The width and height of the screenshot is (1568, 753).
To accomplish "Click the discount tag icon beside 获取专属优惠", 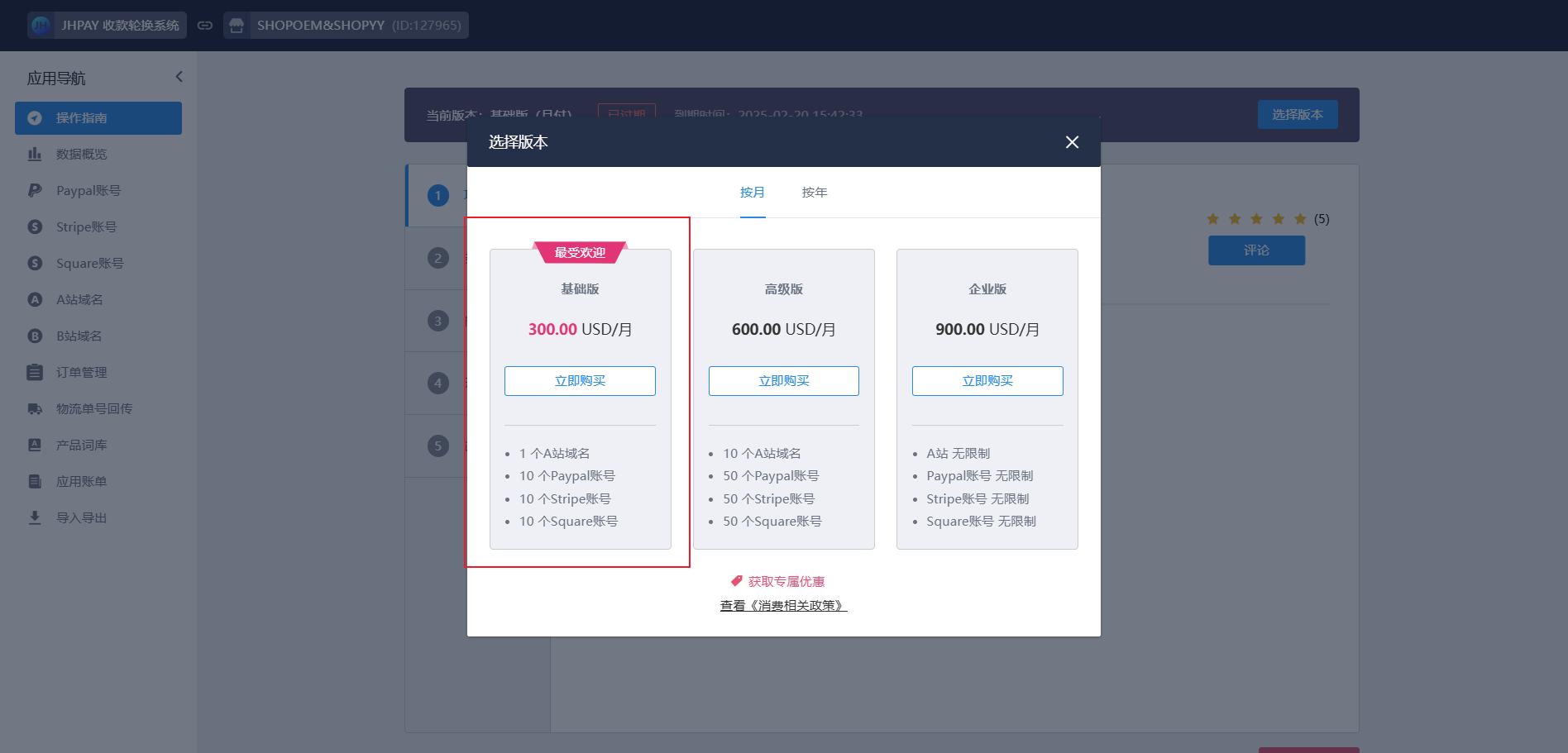I will pos(736,581).
